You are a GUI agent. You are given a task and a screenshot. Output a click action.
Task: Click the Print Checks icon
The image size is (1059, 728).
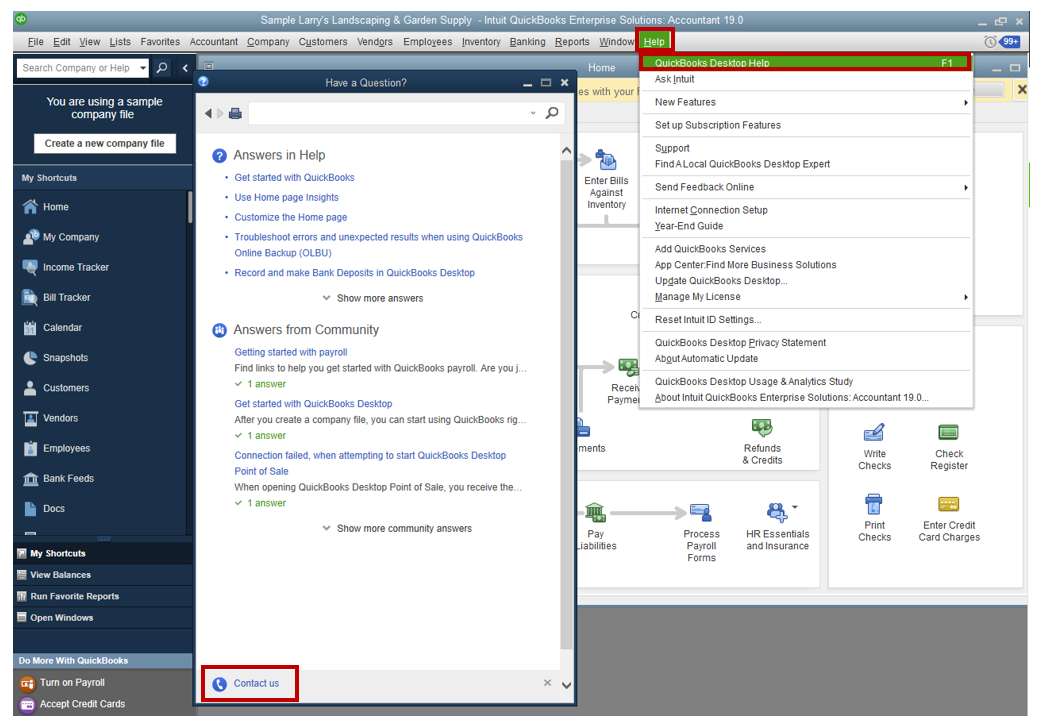coord(874,505)
